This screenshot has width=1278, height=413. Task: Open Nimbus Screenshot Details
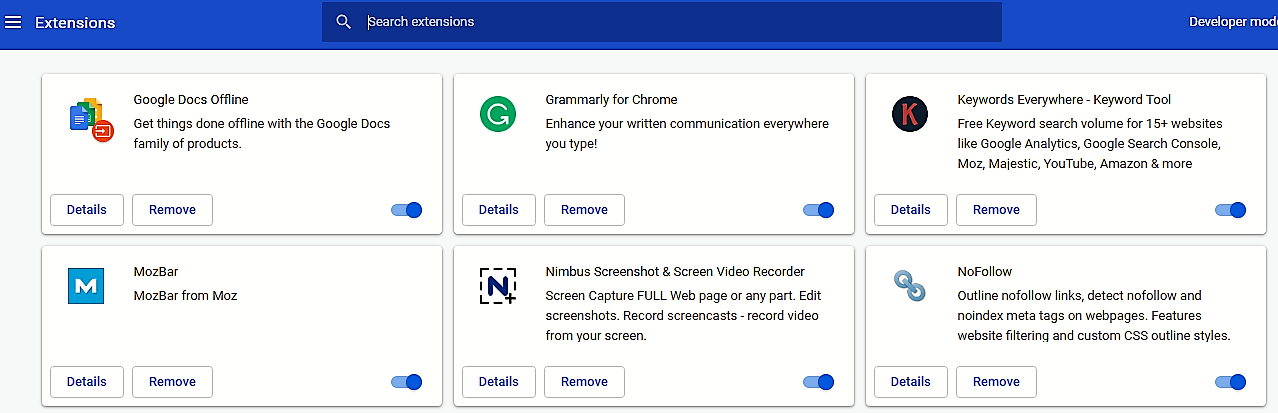click(x=499, y=382)
